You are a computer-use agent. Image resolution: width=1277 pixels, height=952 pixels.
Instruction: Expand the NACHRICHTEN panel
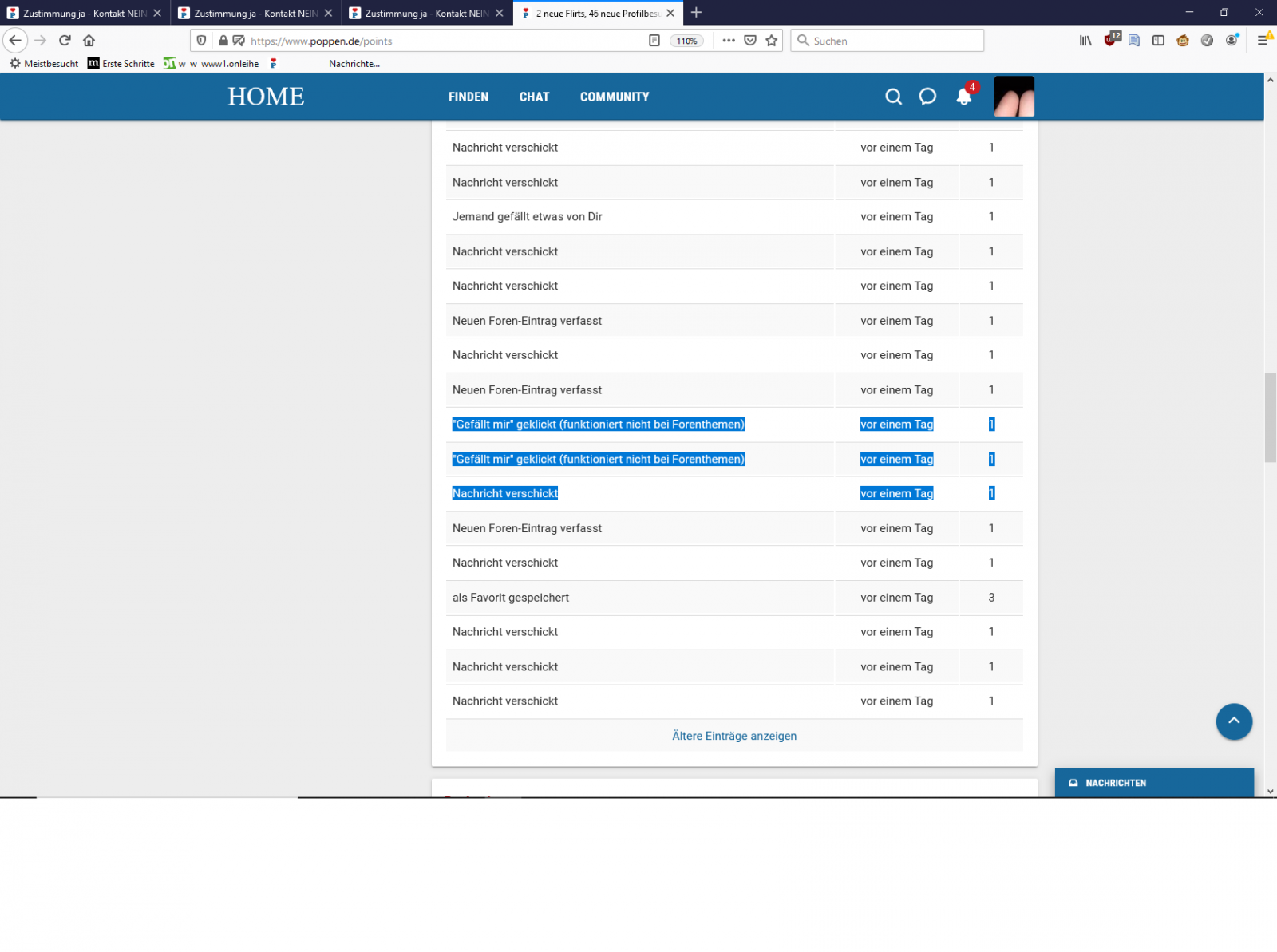[1153, 783]
